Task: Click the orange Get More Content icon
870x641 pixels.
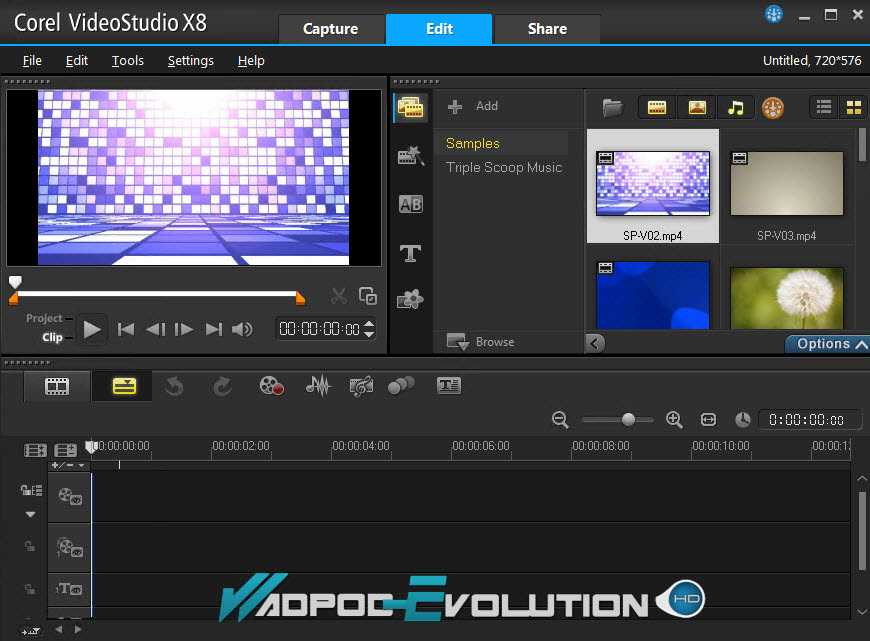Action: pyautogui.click(x=773, y=108)
